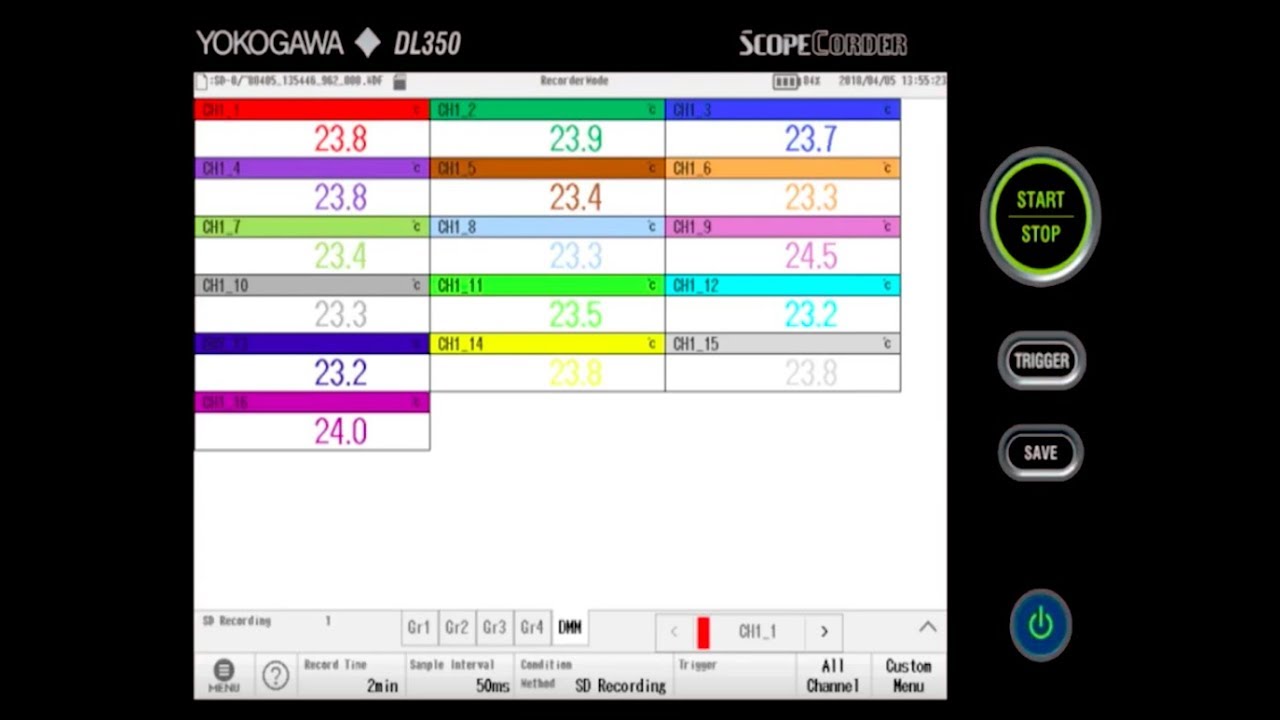This screenshot has height=720, width=1280.
Task: Click the light gray CH1_15 header
Action: coord(783,344)
